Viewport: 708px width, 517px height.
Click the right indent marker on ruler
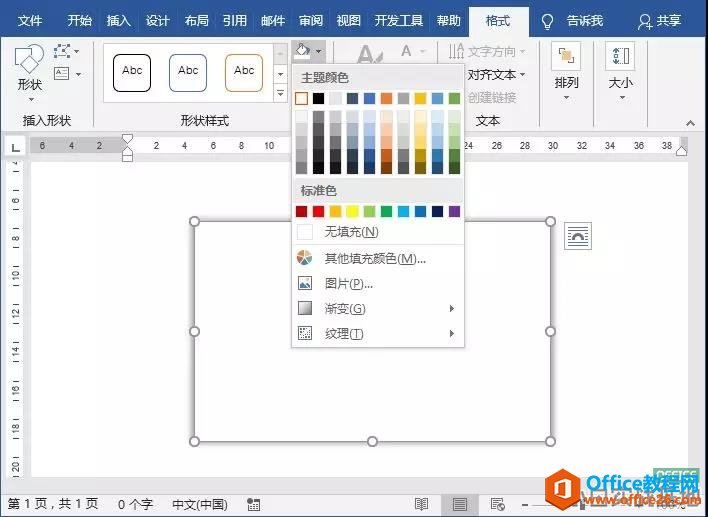(x=681, y=151)
